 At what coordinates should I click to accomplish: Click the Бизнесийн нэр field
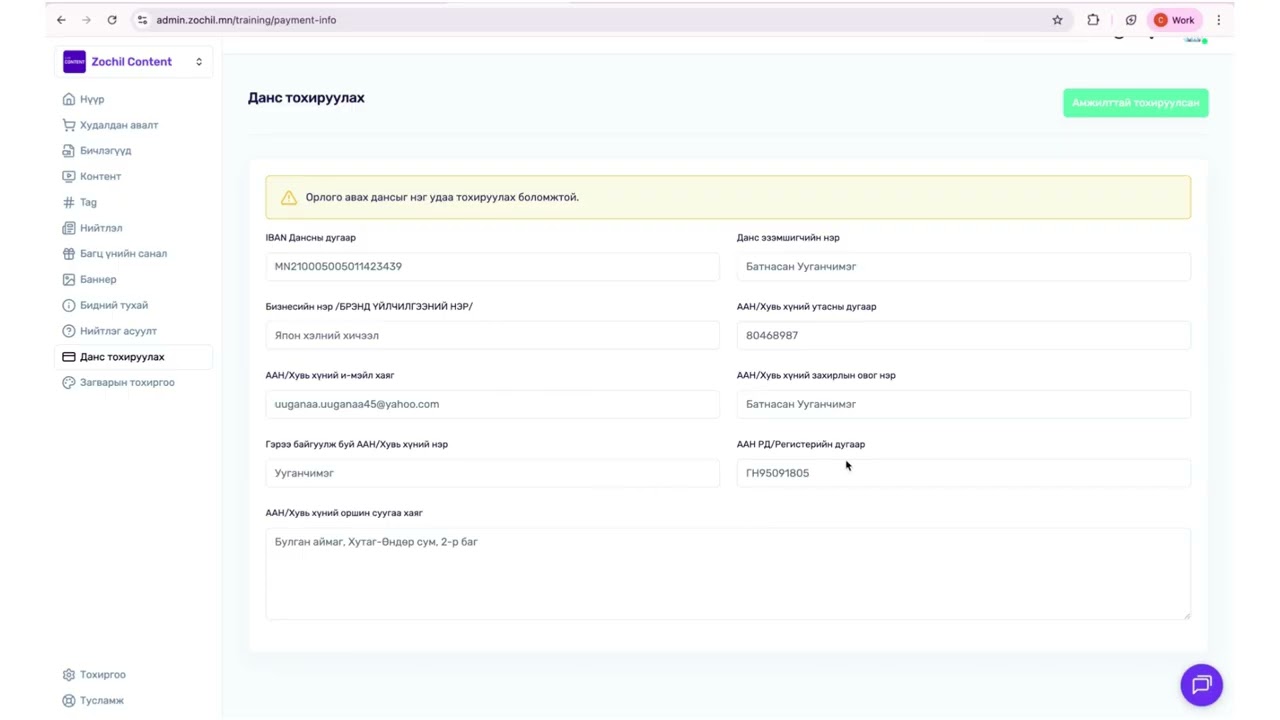pyautogui.click(x=492, y=335)
